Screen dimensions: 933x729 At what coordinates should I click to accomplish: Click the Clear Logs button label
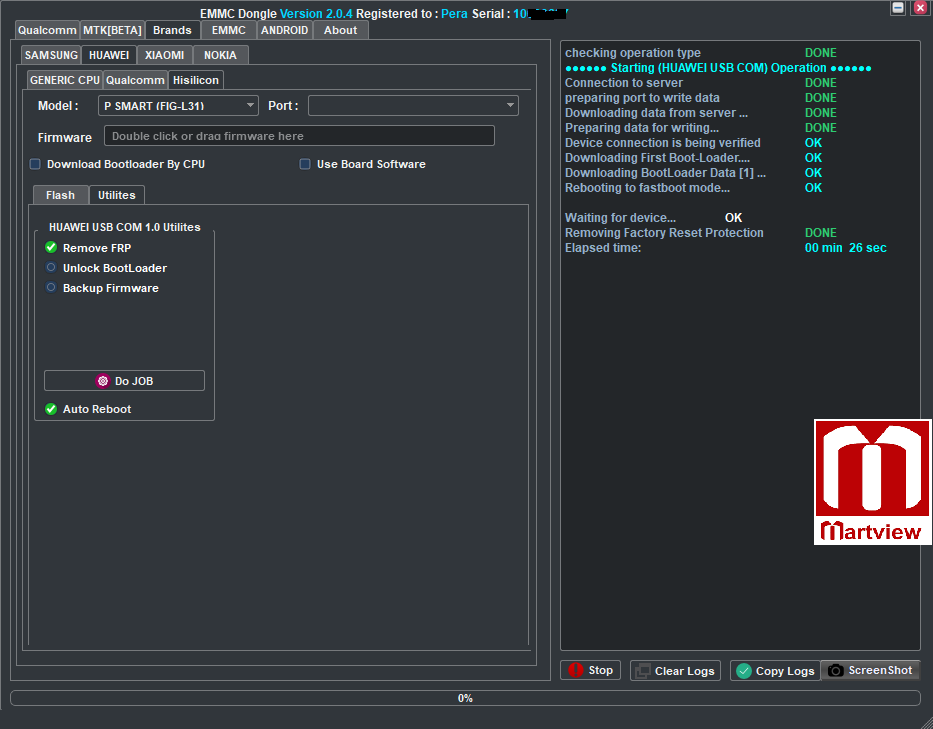click(x=684, y=671)
